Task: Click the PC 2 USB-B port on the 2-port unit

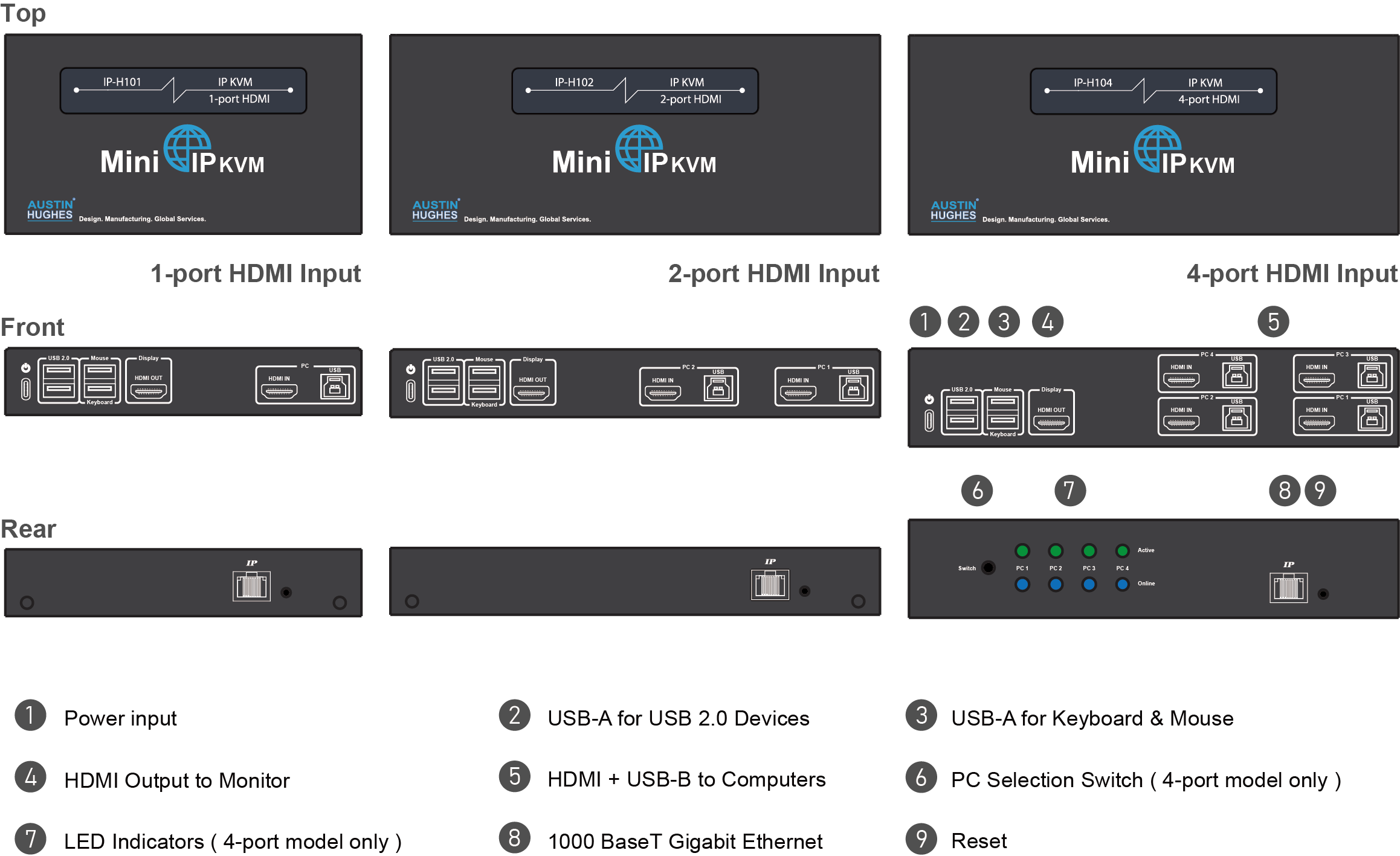Action: pyautogui.click(x=718, y=388)
